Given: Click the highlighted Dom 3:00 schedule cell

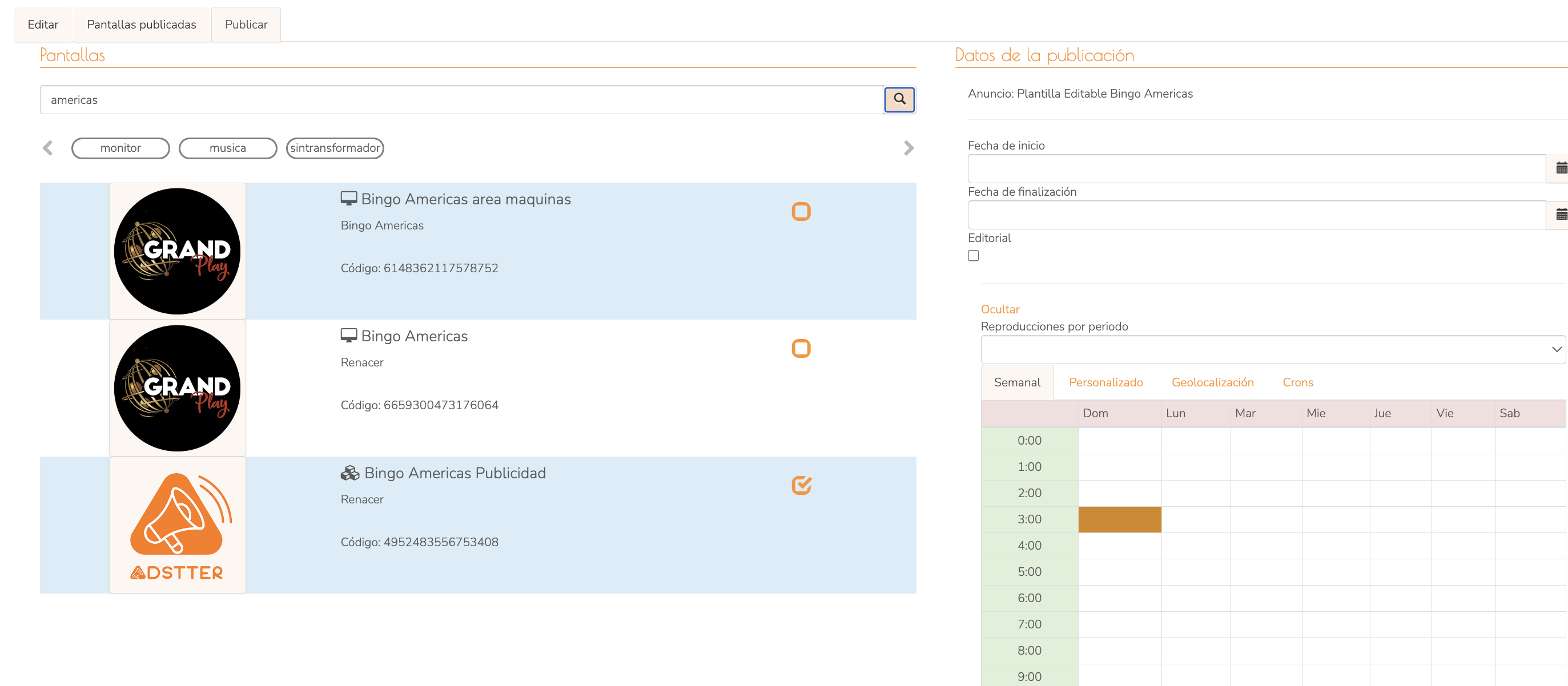Looking at the screenshot, I should [1119, 519].
